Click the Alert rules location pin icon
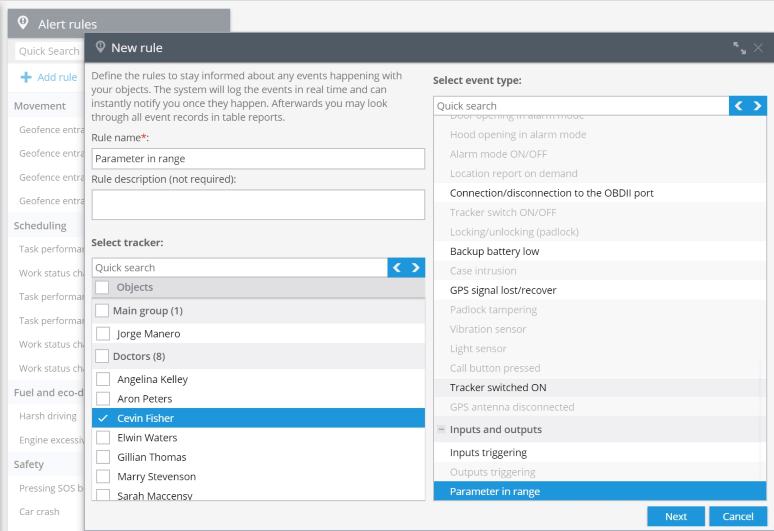 coord(23,23)
